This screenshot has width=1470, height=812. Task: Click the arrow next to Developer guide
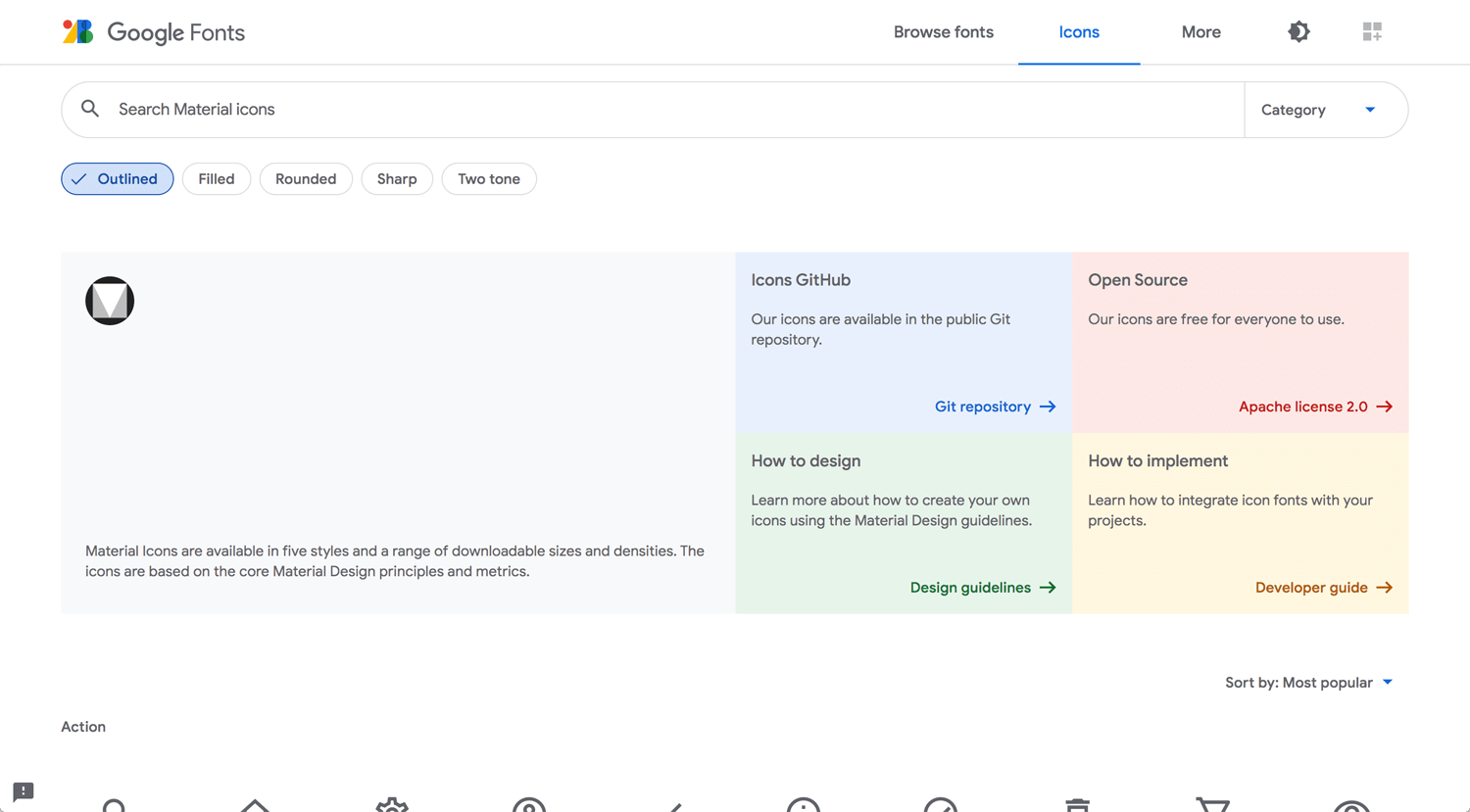[x=1384, y=588]
